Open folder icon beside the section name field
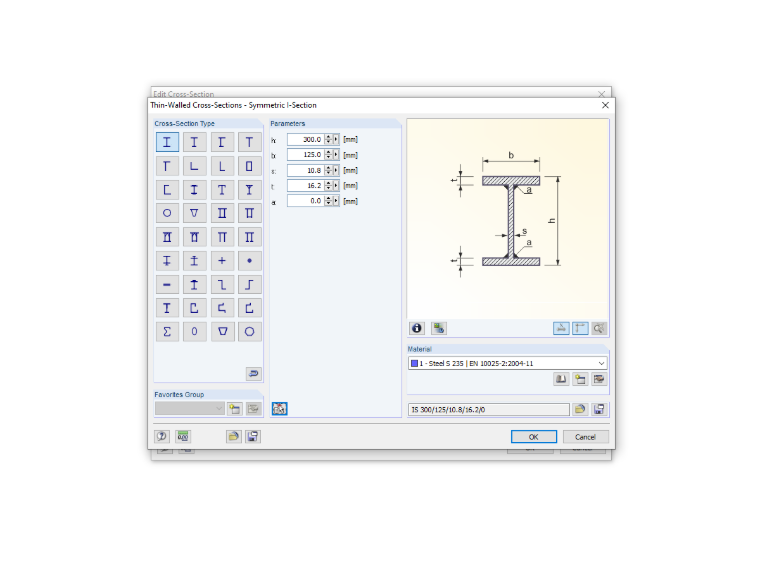 point(580,410)
